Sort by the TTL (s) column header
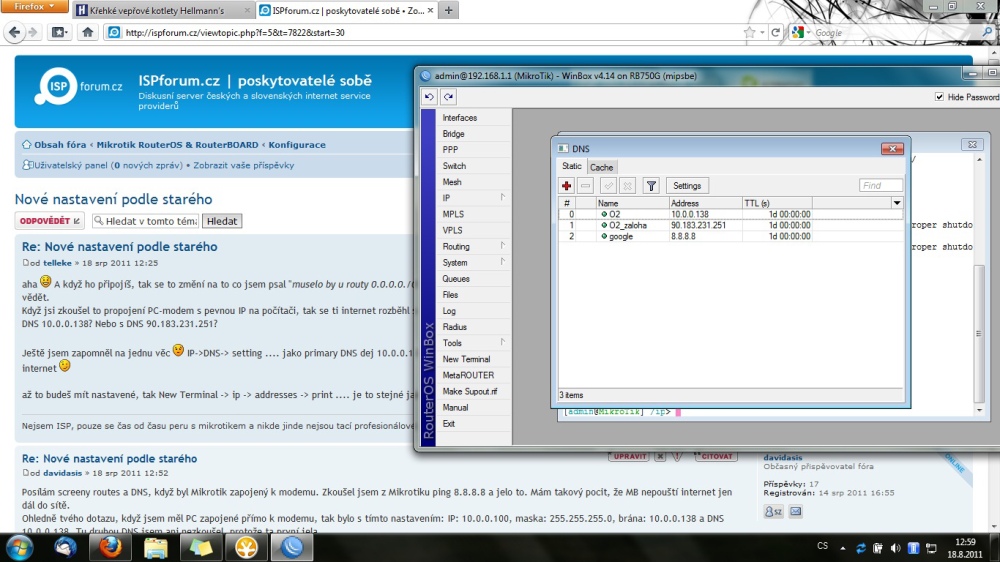This screenshot has height=562, width=1000. click(777, 203)
